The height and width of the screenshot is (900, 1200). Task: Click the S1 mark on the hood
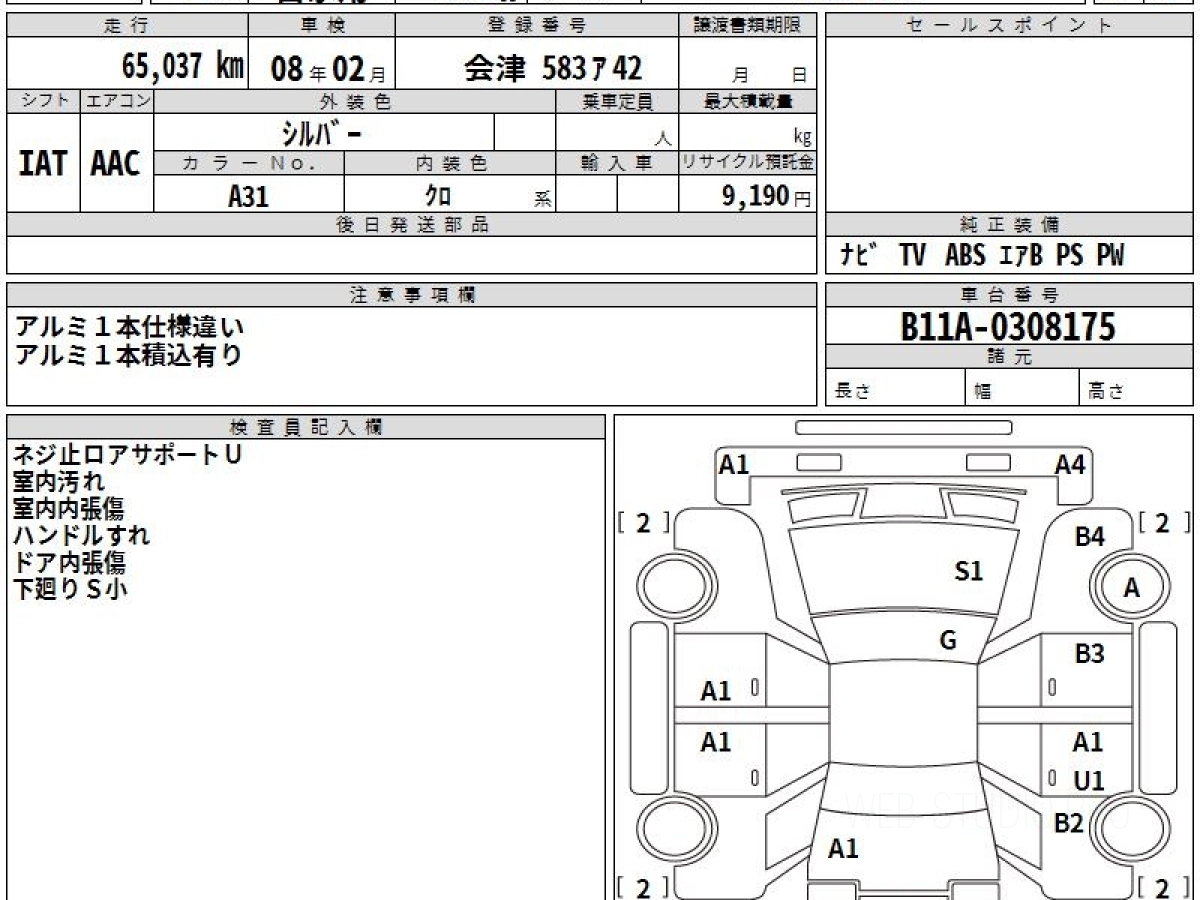[x=968, y=571]
